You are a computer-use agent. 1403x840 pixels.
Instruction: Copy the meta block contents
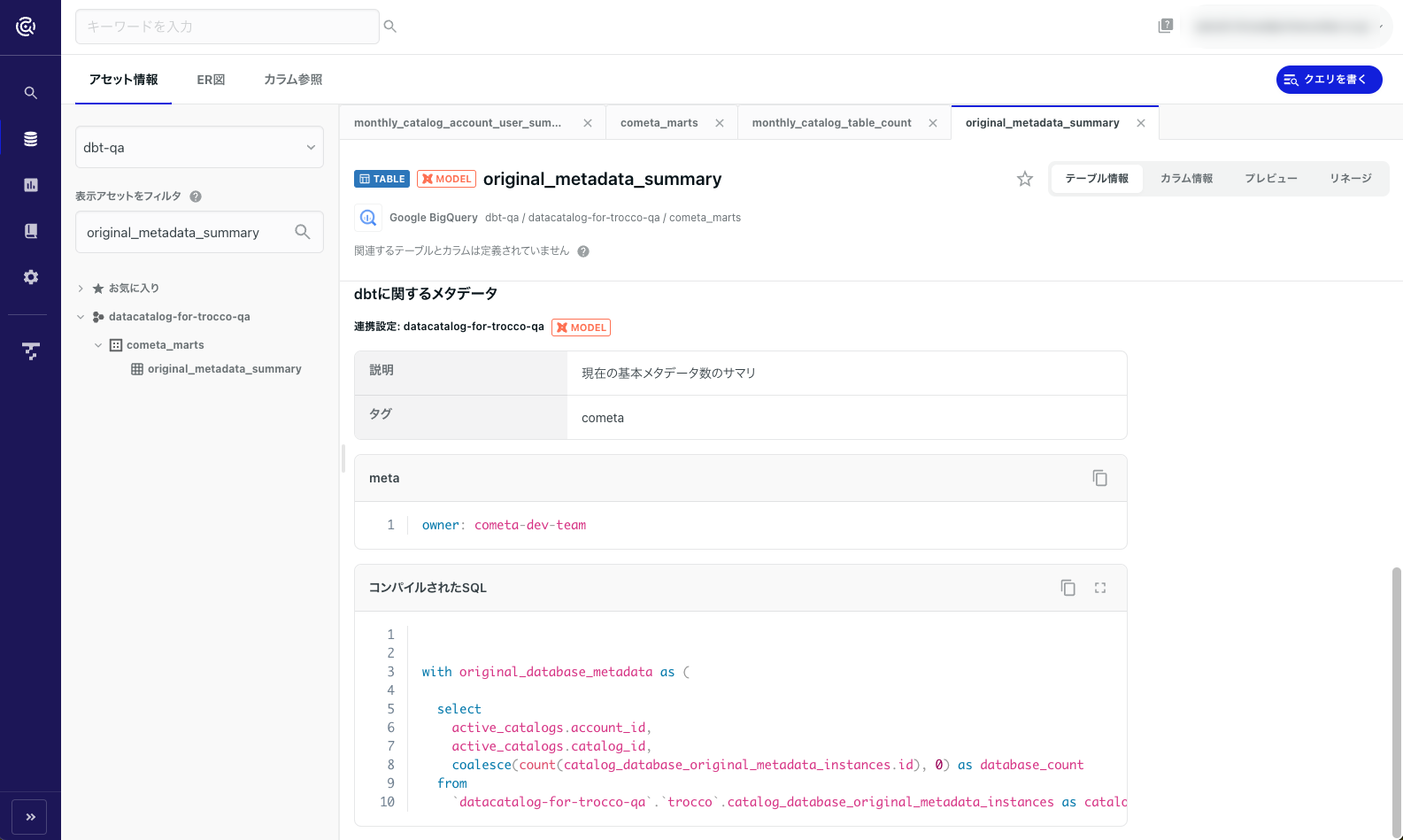(1099, 478)
